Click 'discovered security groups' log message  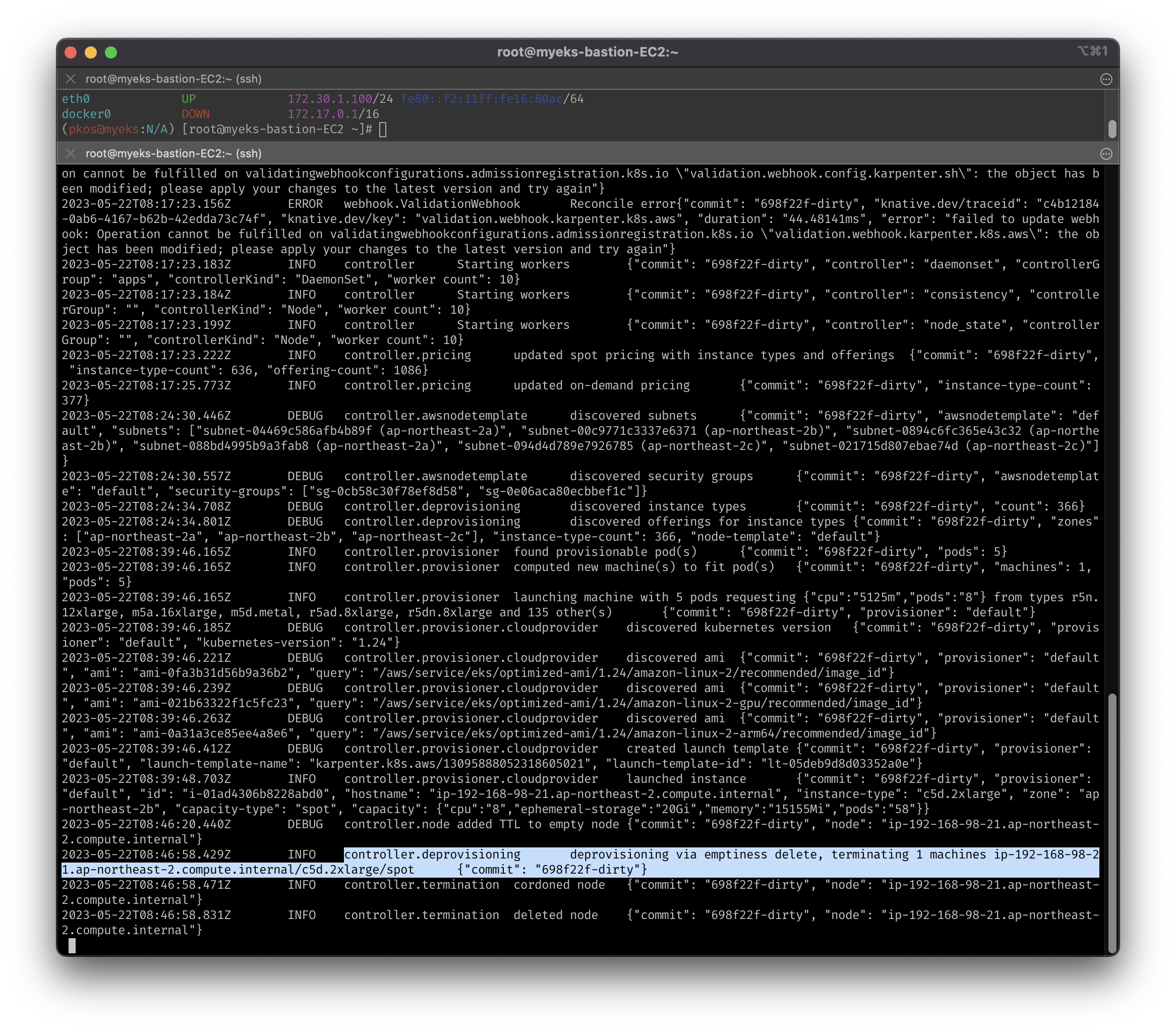click(661, 476)
